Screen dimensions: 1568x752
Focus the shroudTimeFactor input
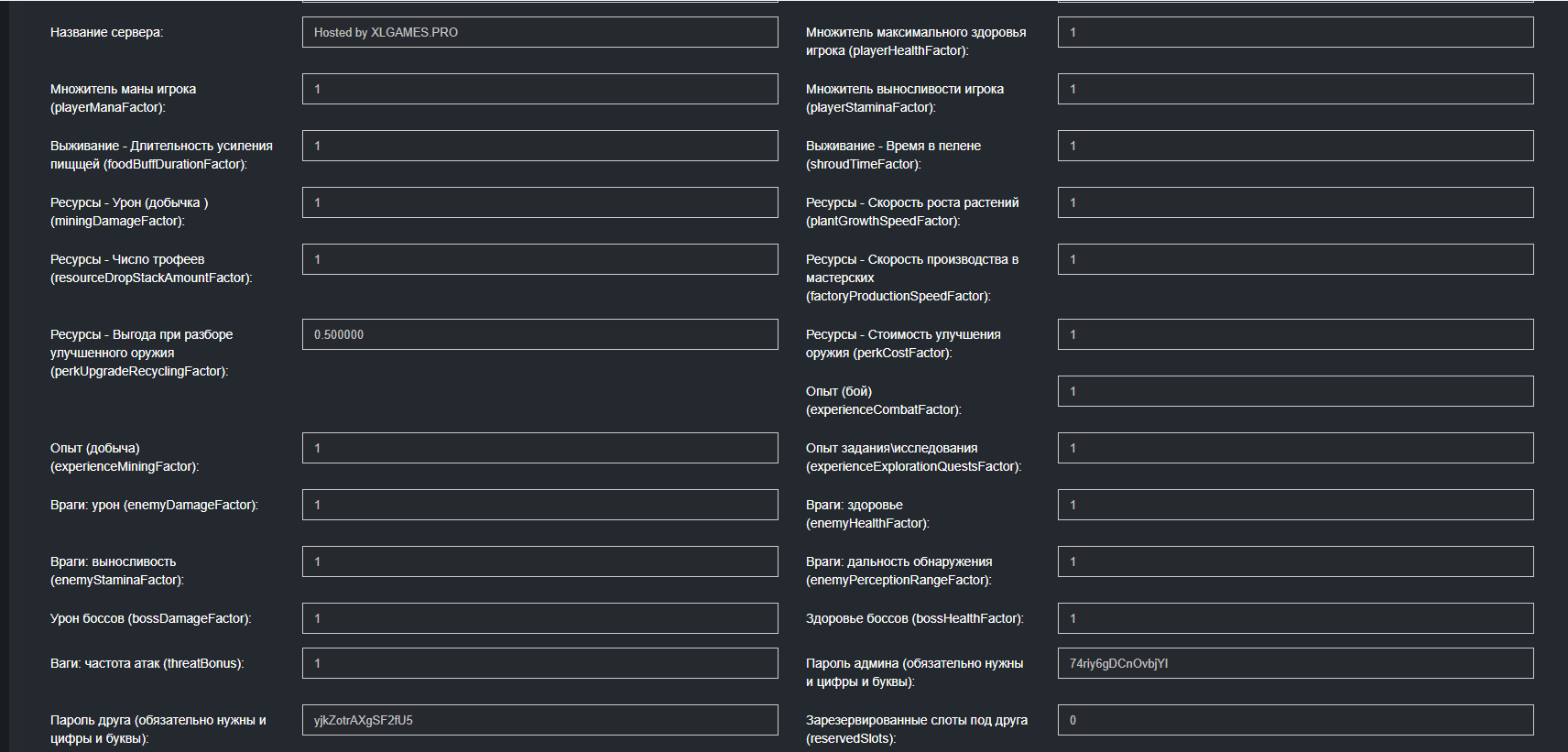1295,146
